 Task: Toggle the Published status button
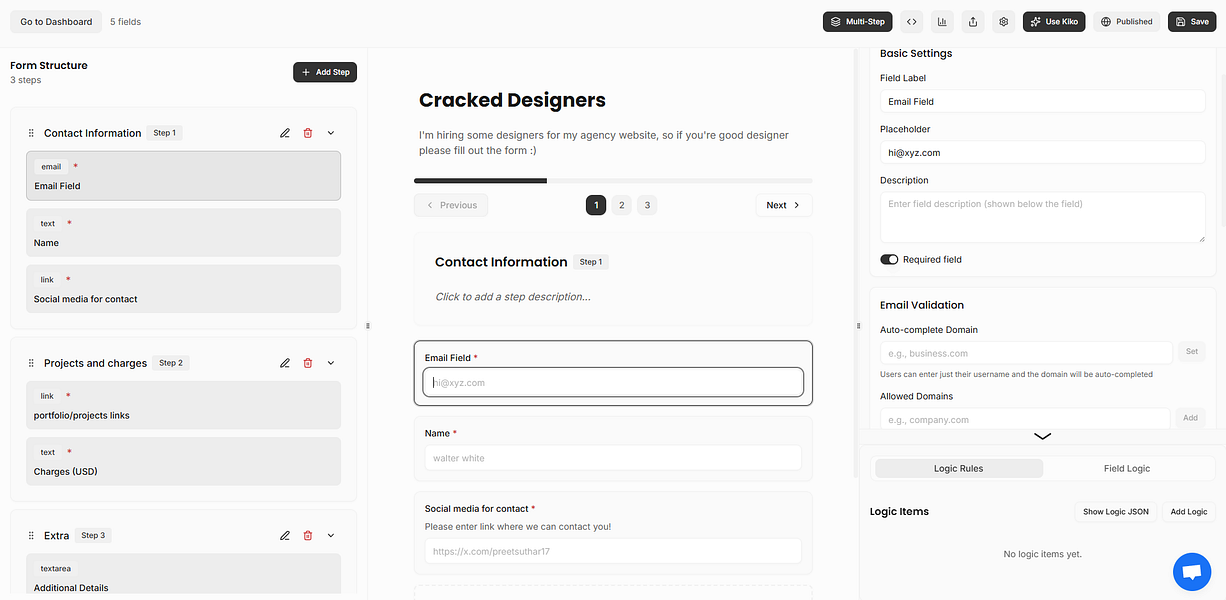pyautogui.click(x=1127, y=21)
